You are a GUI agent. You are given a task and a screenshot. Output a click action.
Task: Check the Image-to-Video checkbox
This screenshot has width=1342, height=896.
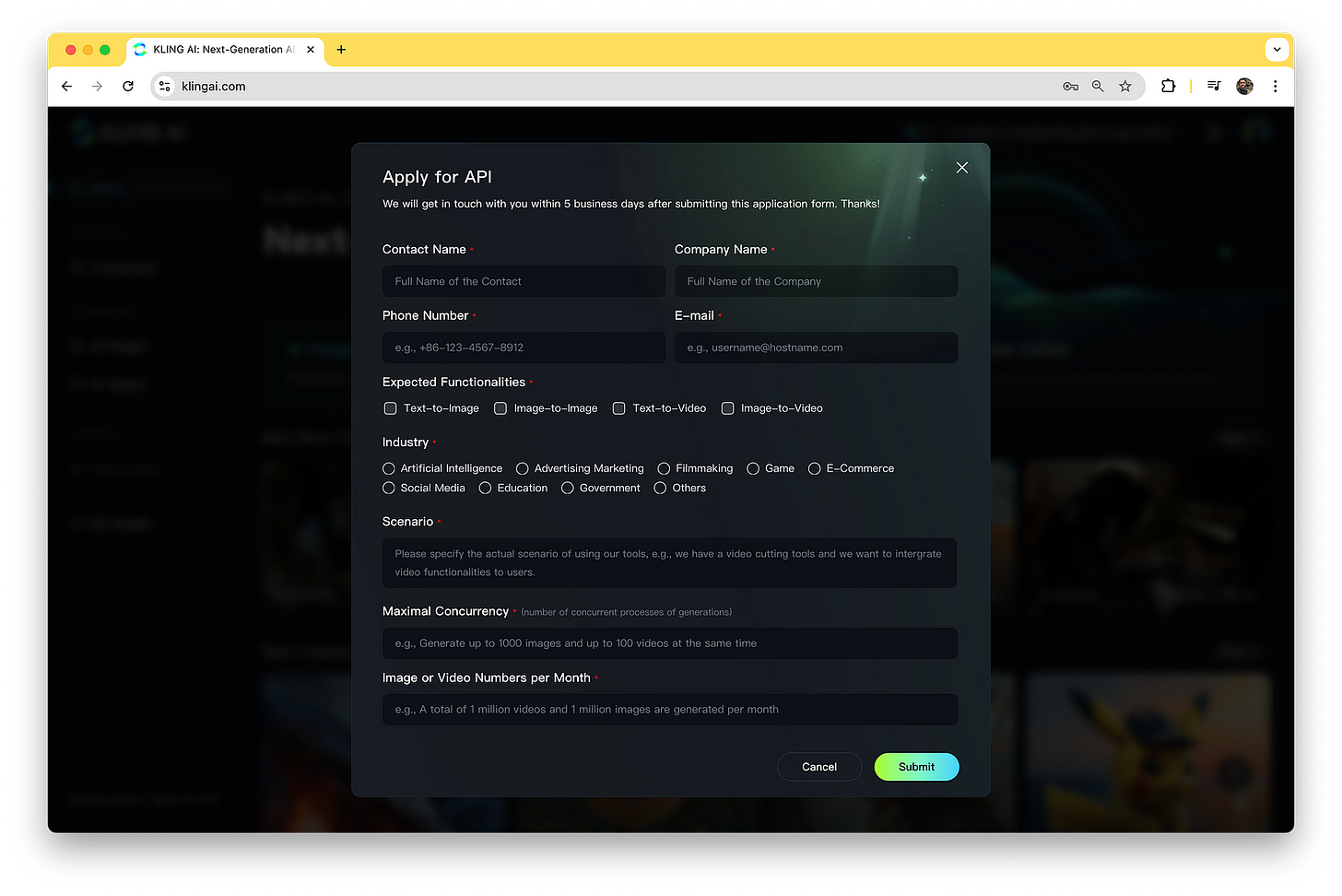727,407
